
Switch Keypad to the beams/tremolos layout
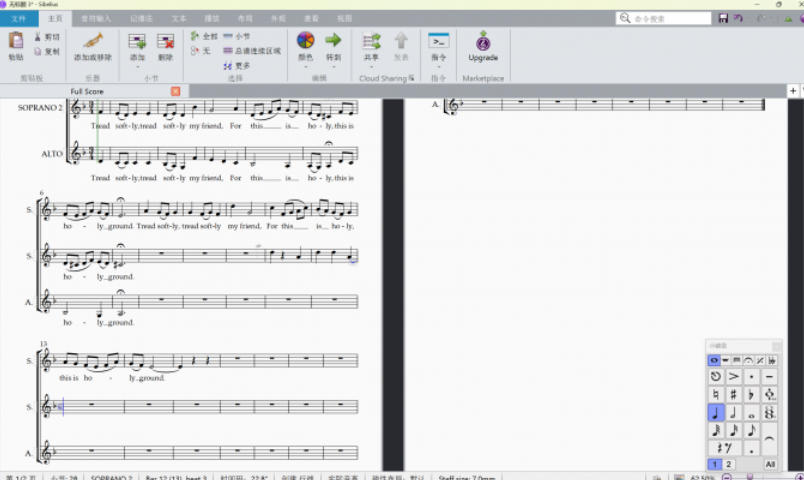pos(737,361)
